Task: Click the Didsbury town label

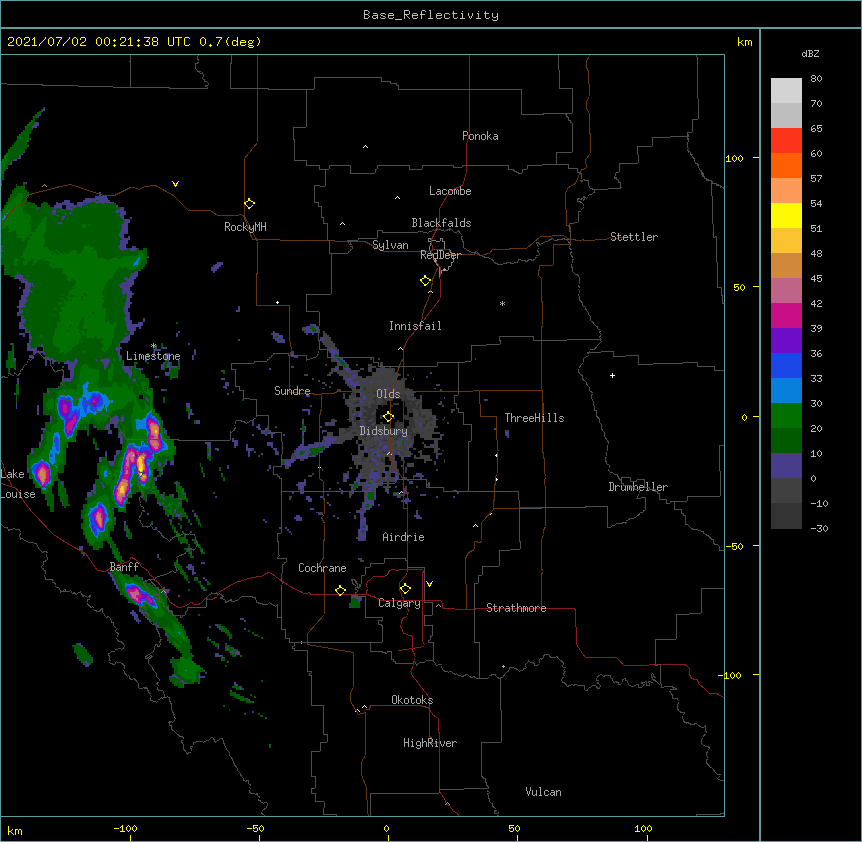Action: (384, 431)
